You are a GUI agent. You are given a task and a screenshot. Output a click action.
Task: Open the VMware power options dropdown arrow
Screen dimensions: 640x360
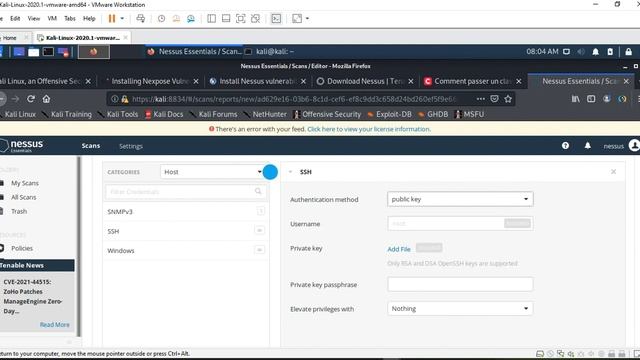(x=122, y=18)
